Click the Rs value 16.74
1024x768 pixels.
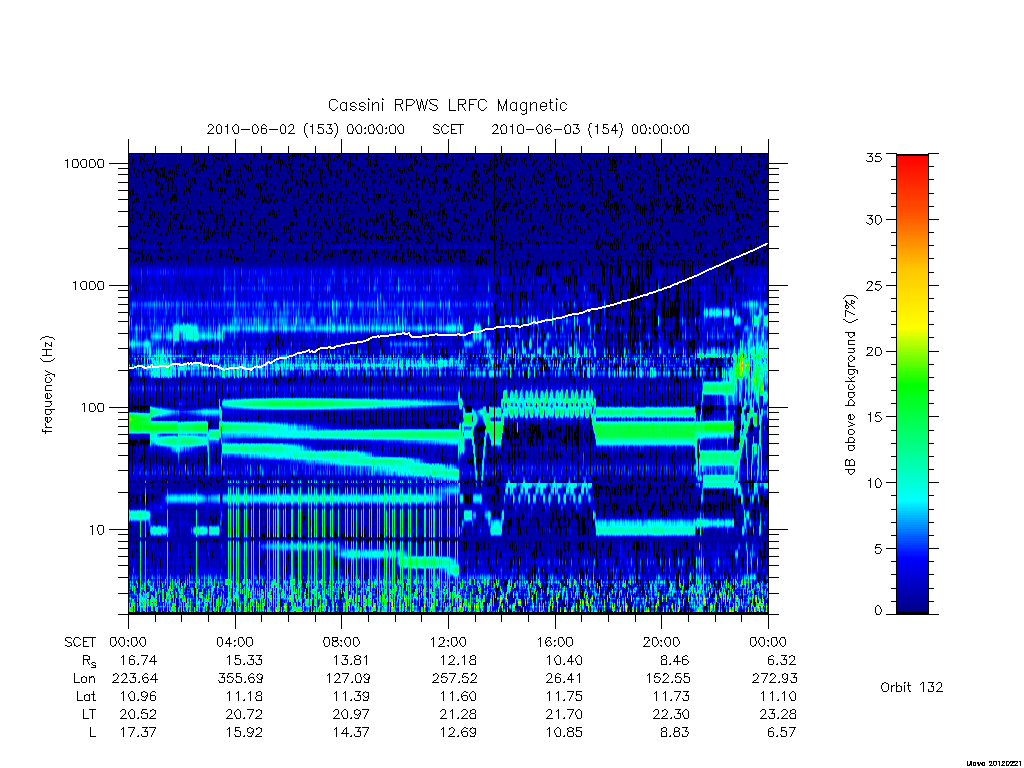138,660
